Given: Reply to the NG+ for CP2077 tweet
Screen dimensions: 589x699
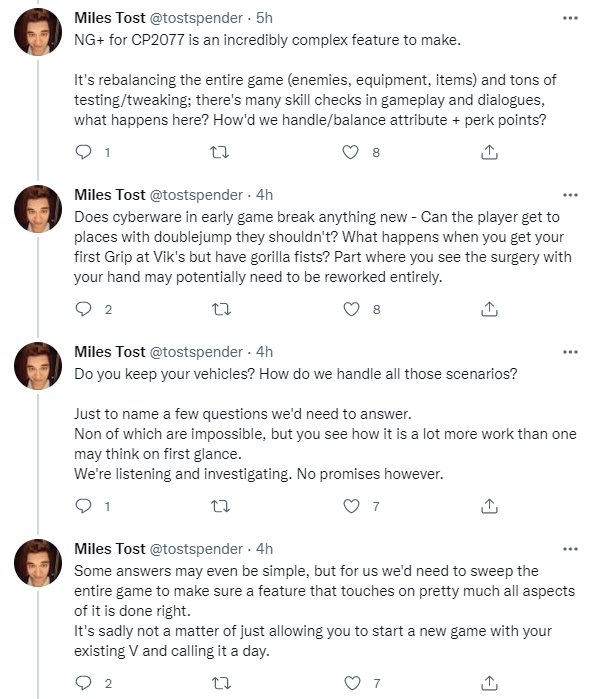Looking at the screenshot, I should click(83, 152).
